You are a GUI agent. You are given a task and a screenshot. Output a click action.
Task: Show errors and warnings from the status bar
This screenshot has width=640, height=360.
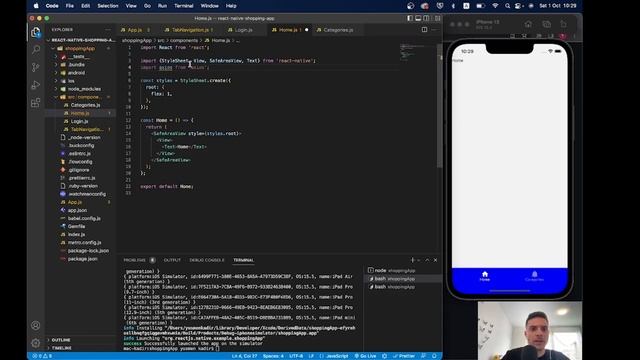coord(42,356)
